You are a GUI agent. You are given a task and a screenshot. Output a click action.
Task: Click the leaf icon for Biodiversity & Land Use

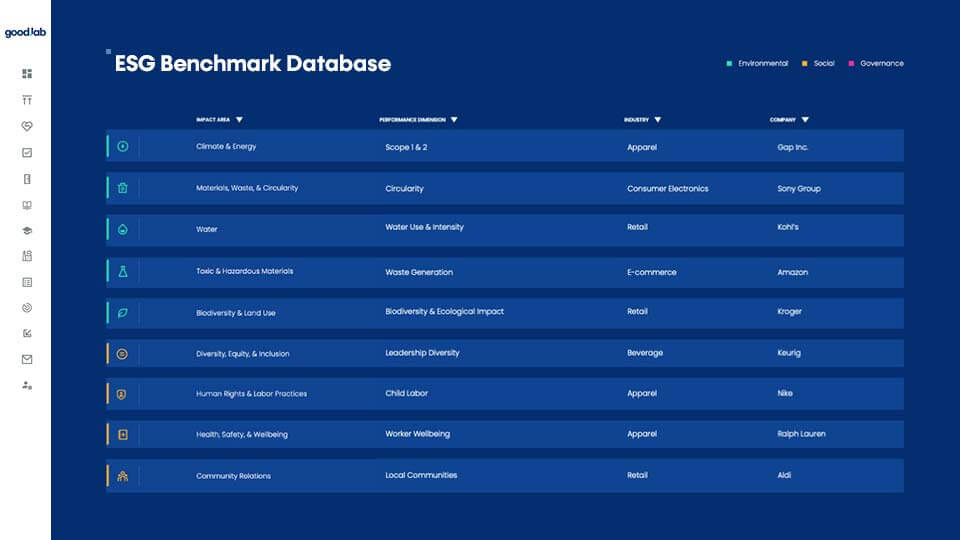(122, 313)
